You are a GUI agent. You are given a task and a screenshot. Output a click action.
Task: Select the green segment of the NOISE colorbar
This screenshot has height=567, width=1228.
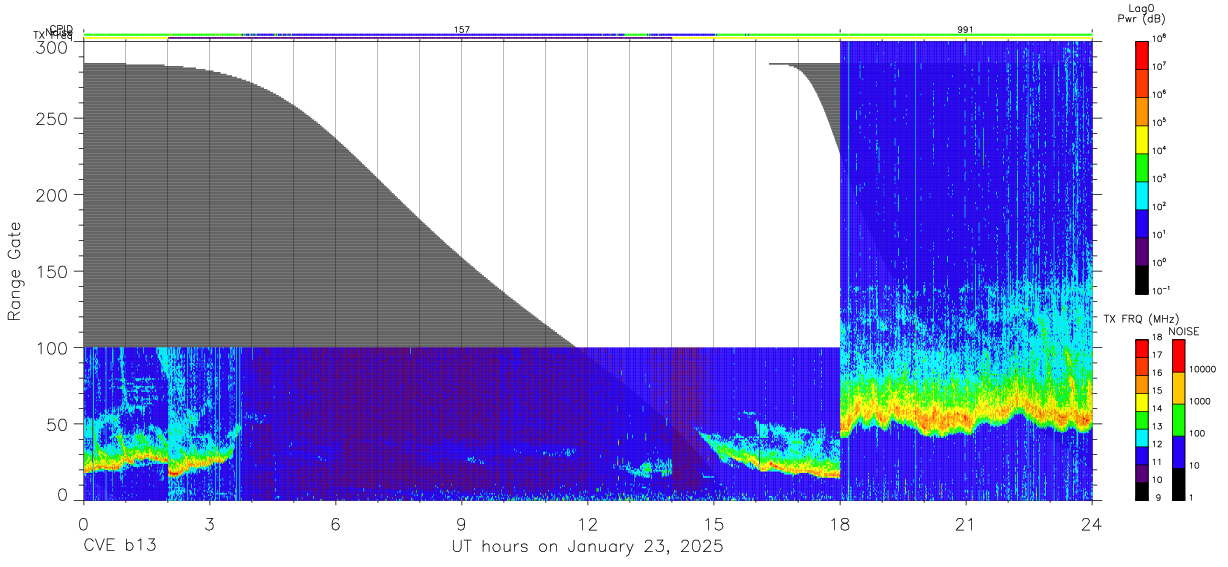[1178, 420]
